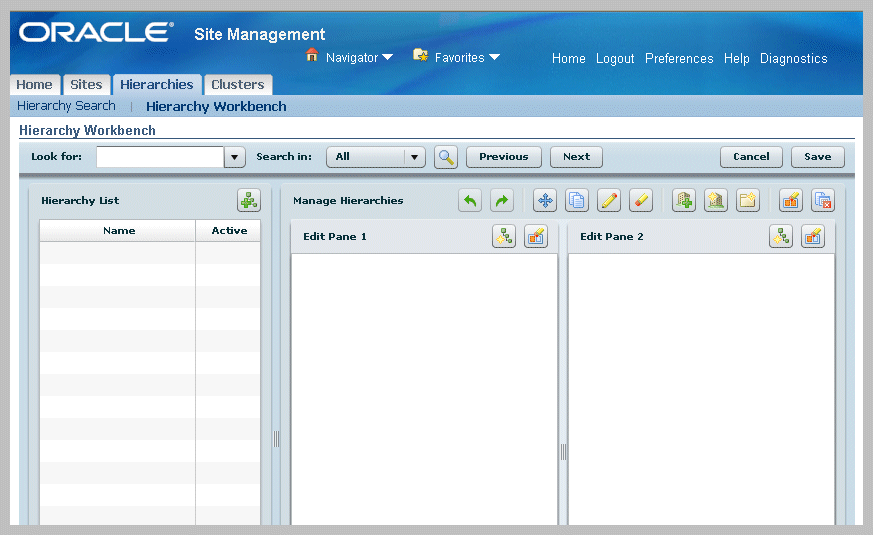Select the Hierarchy Workbench subtab
873x535 pixels.
[x=216, y=106]
